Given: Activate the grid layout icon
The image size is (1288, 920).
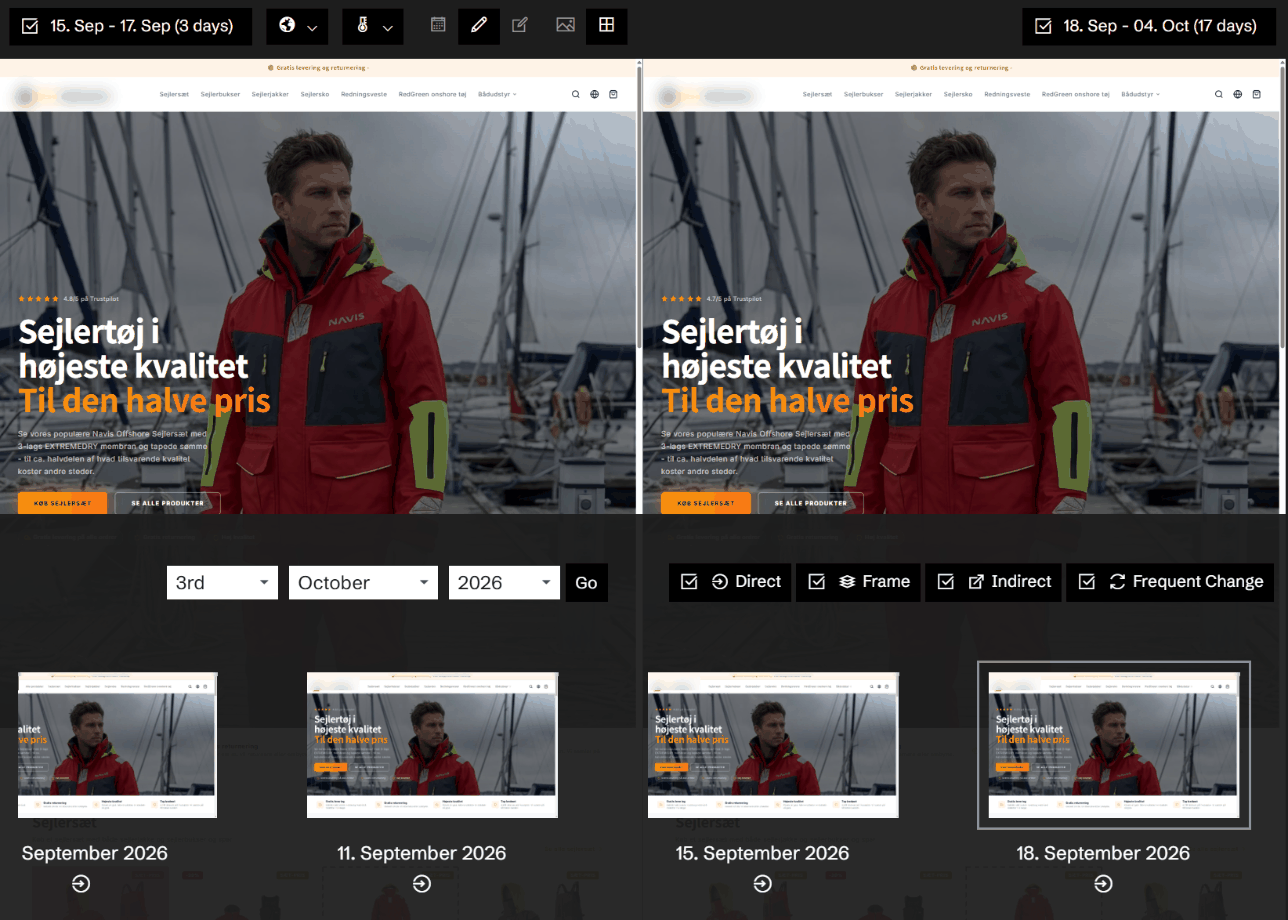Looking at the screenshot, I should pyautogui.click(x=606, y=25).
